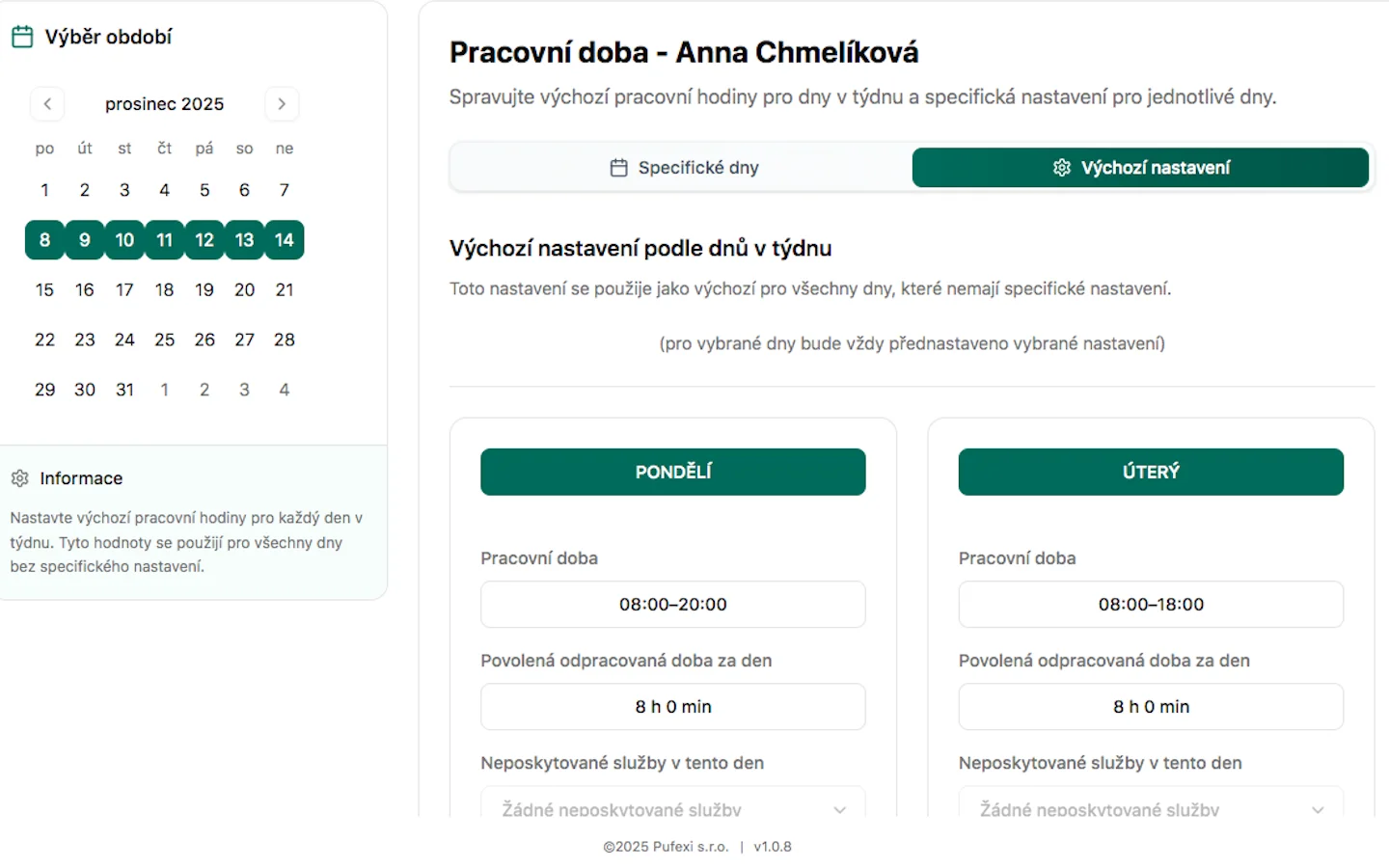1389x868 pixels.
Task: Click the gear icon on Výchozí nastavení tab
Action: [1062, 167]
